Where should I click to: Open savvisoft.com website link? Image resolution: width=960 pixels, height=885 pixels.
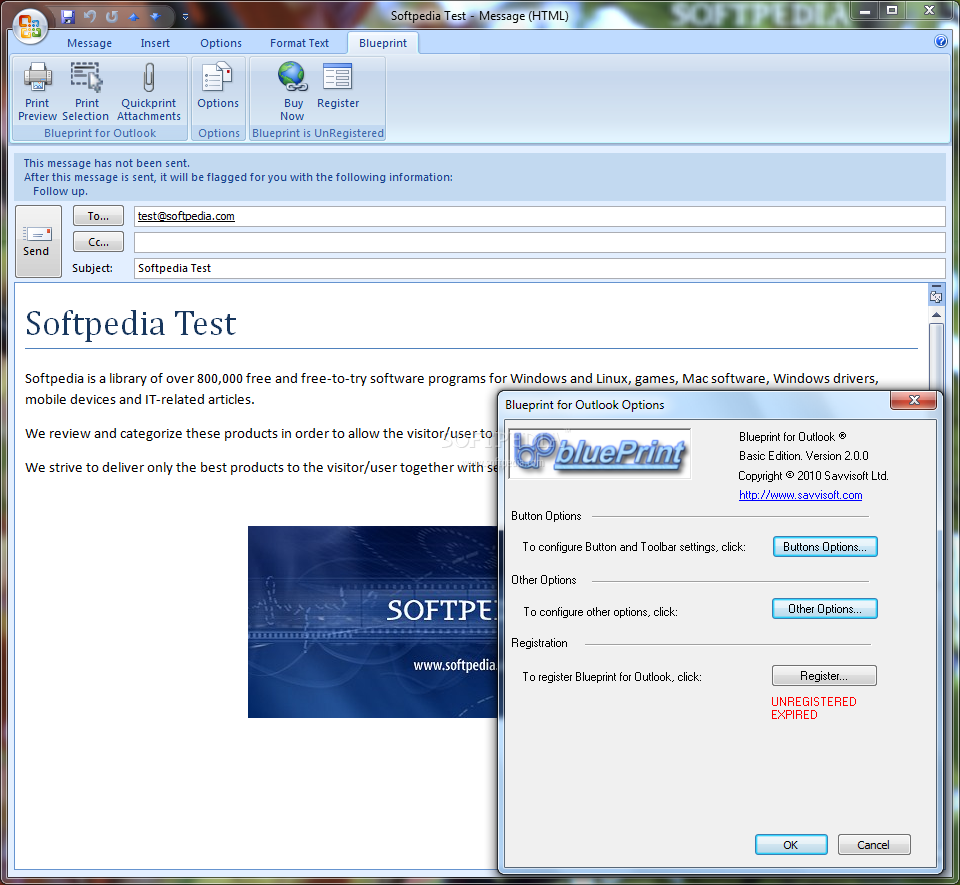tap(800, 495)
